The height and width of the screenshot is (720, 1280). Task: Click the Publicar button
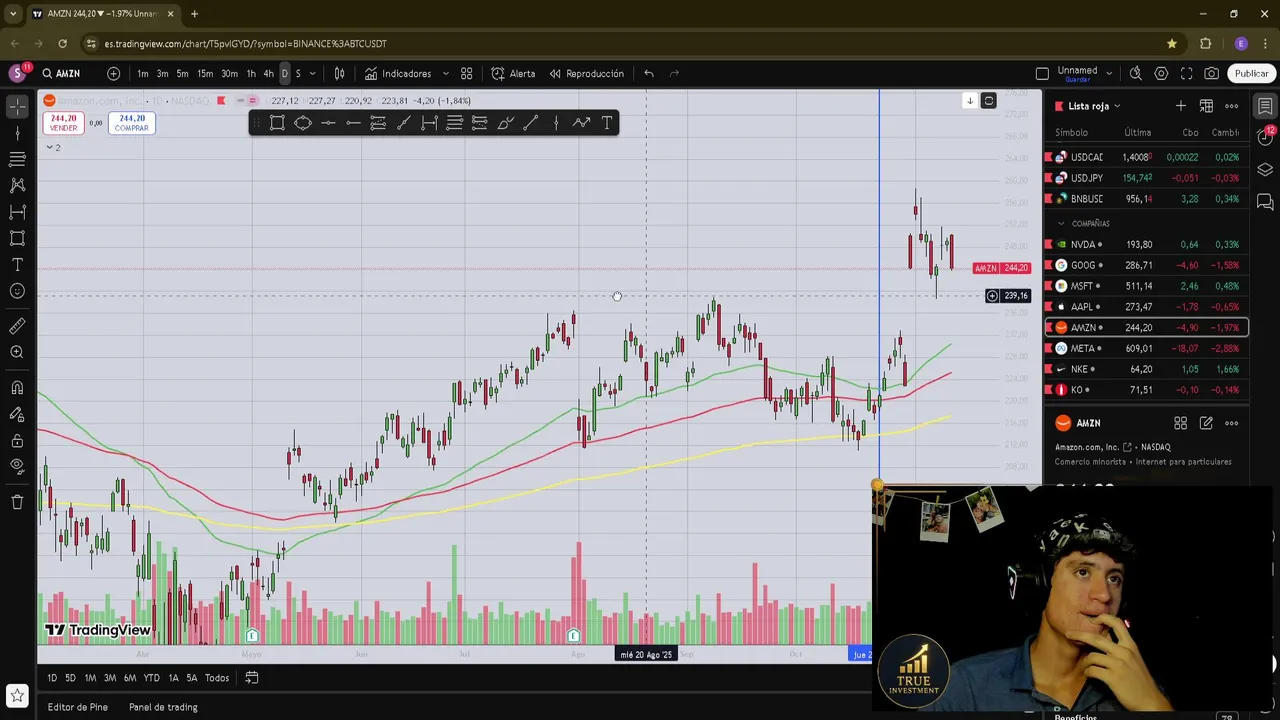[1251, 73]
